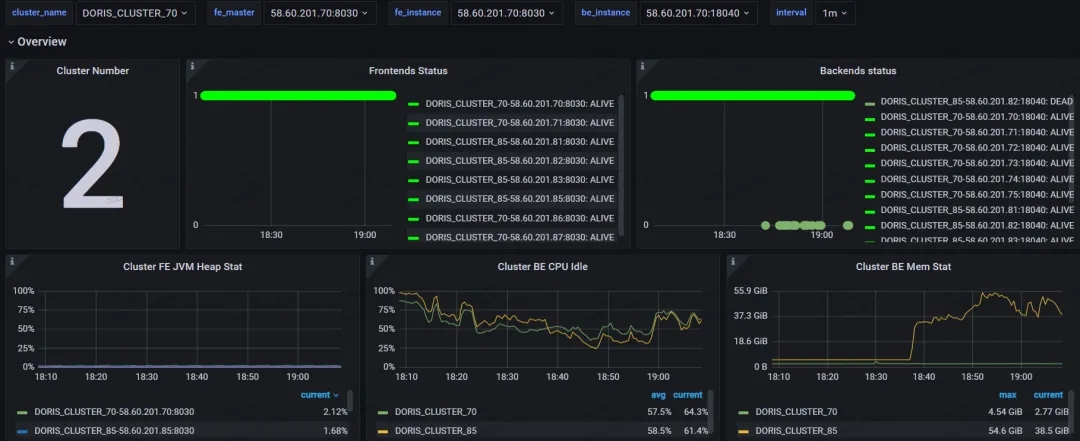Sort BE Mem Stat legend by max column
The width and height of the screenshot is (1080, 441).
pos(1008,395)
